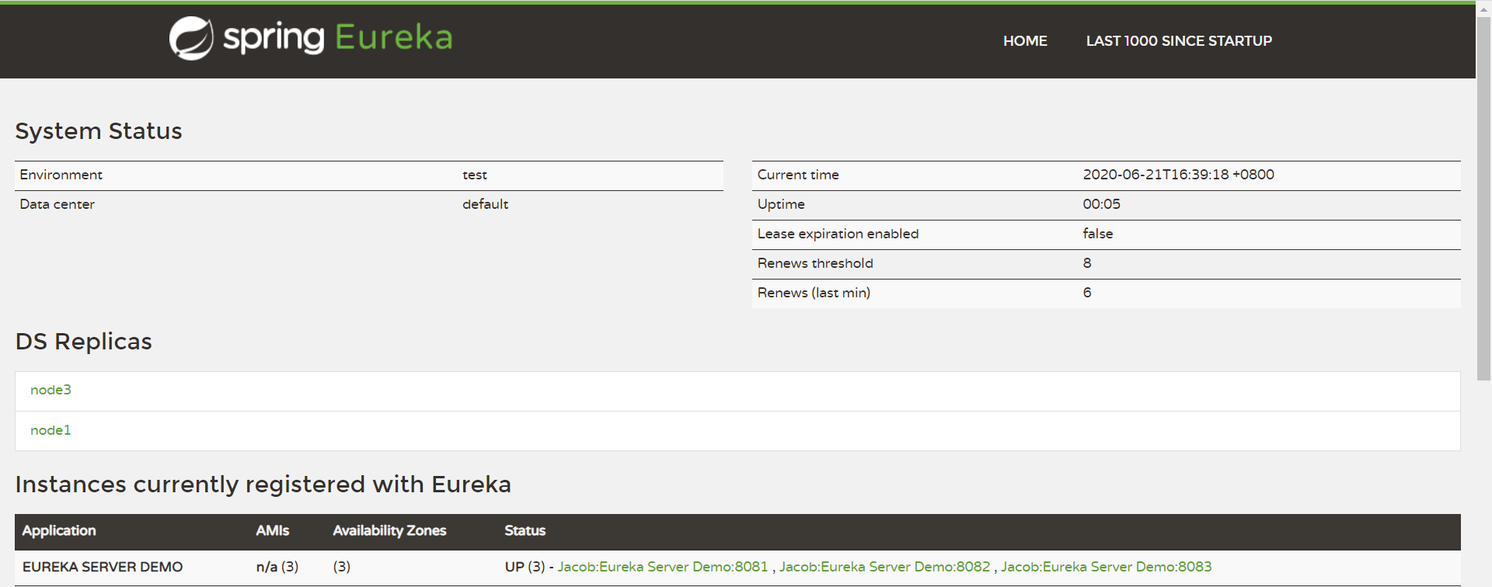This screenshot has width=1492, height=587.
Task: Click the Renews (last min) label
Action: click(814, 293)
